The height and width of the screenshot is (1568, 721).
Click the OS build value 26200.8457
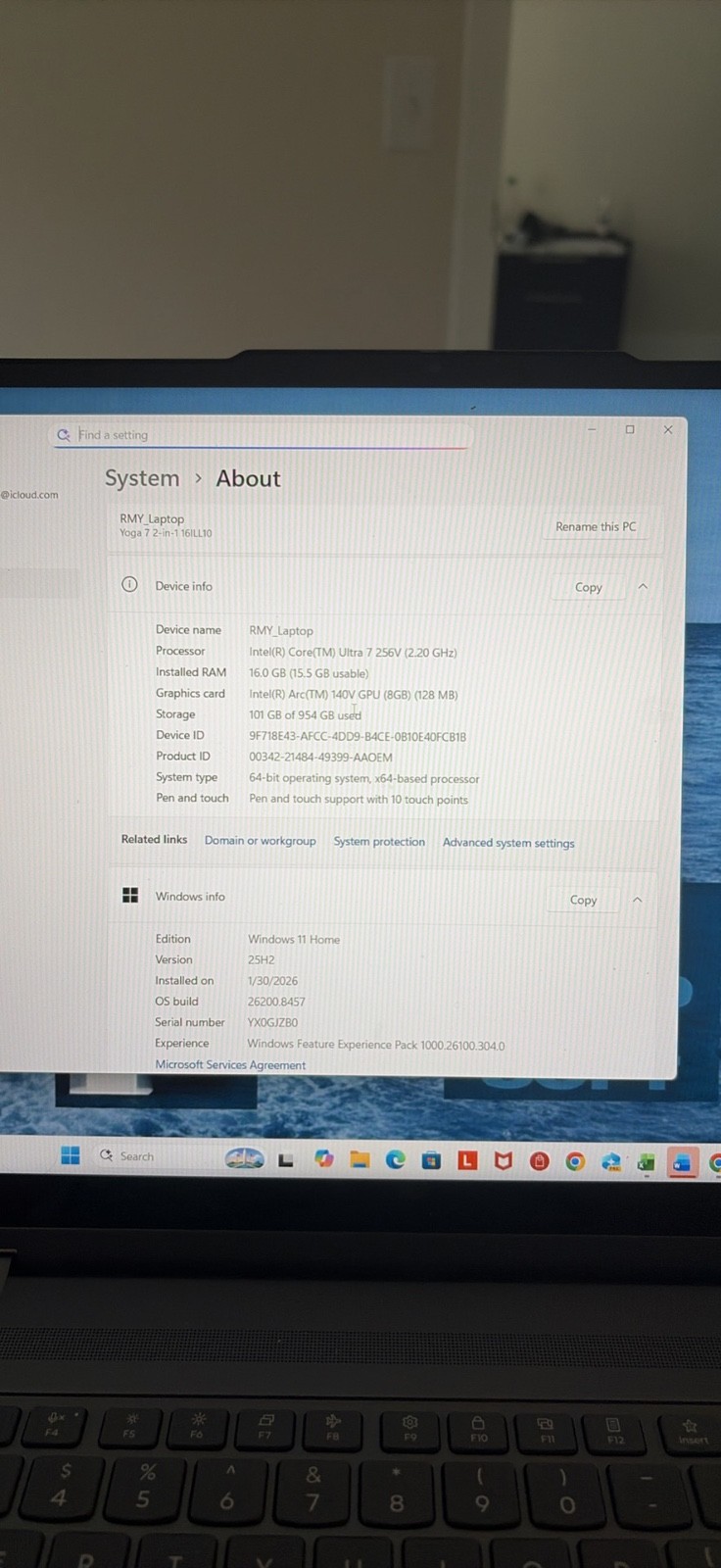pyautogui.click(x=276, y=1002)
